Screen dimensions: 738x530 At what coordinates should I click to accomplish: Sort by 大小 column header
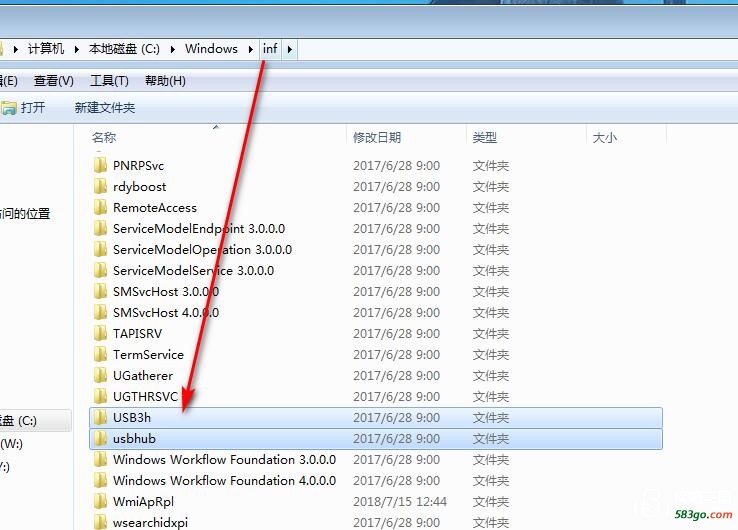pyautogui.click(x=605, y=137)
